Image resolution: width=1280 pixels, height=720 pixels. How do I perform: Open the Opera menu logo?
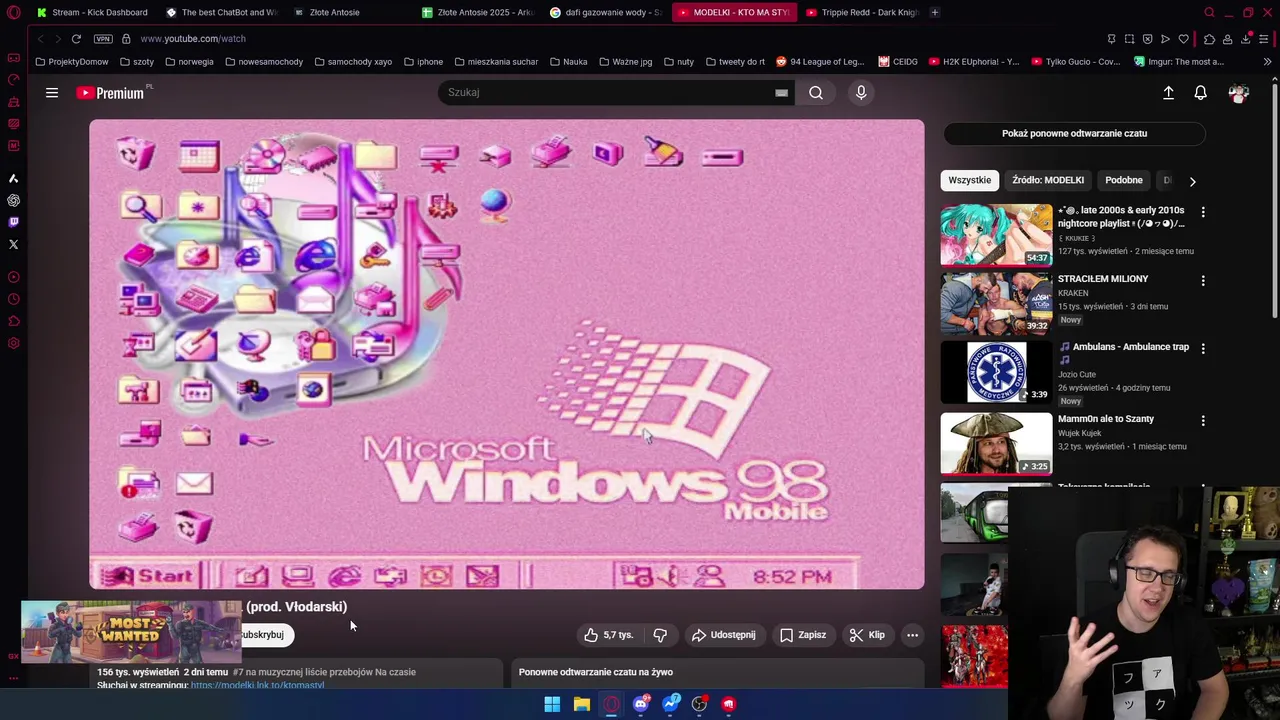point(14,12)
